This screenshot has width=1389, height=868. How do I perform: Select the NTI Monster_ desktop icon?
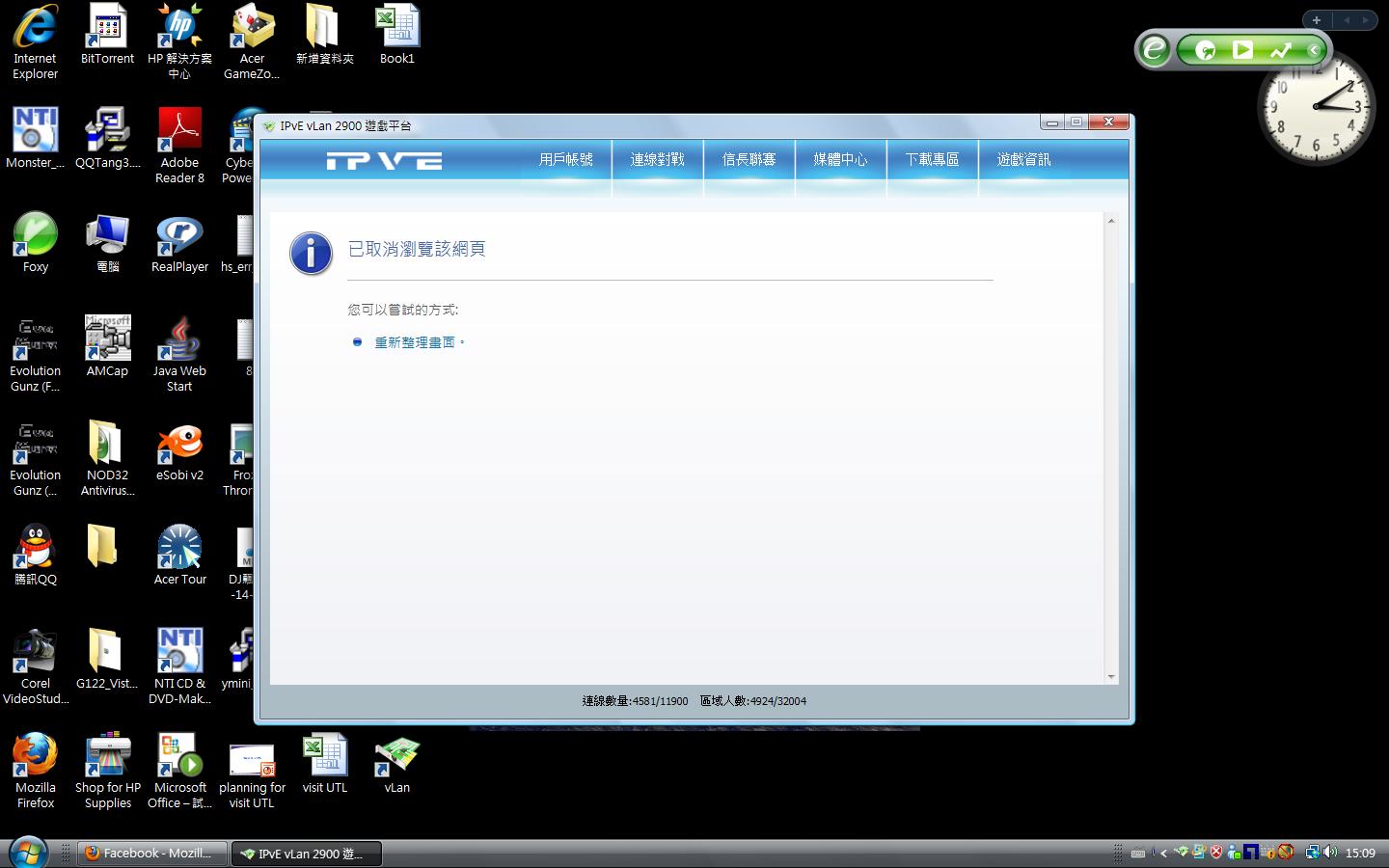click(x=35, y=139)
